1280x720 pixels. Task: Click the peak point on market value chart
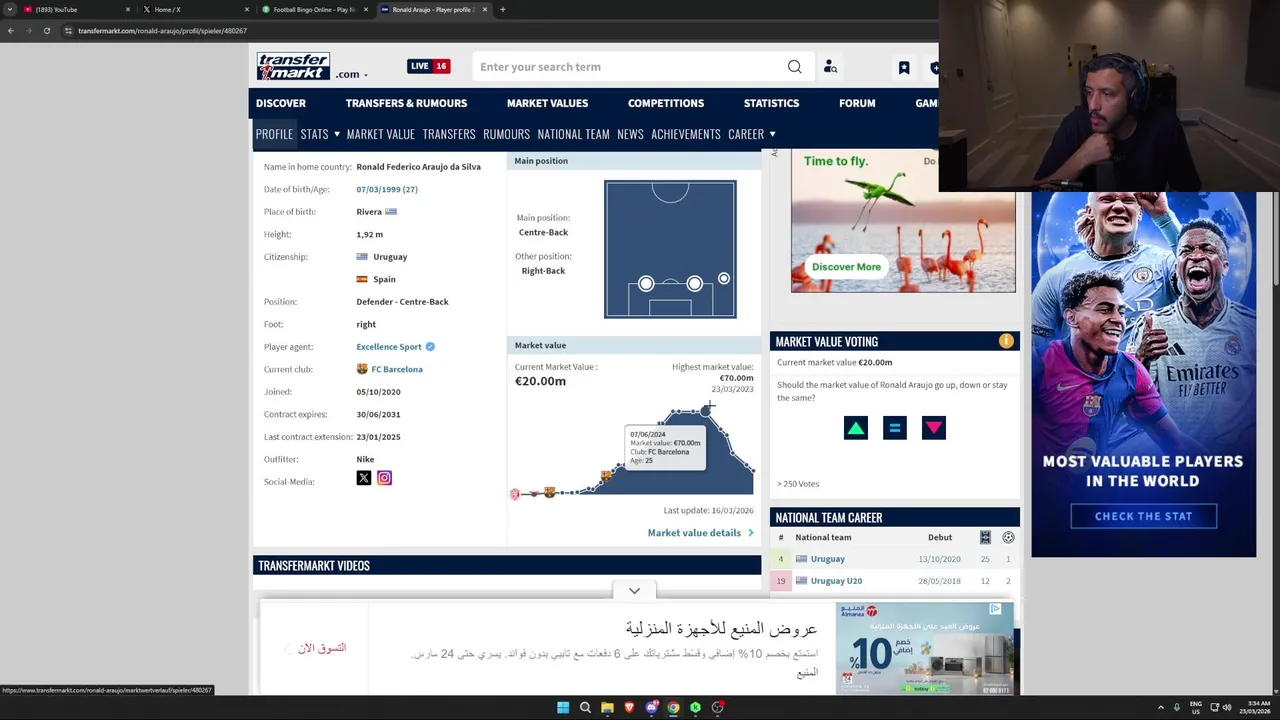coord(706,410)
